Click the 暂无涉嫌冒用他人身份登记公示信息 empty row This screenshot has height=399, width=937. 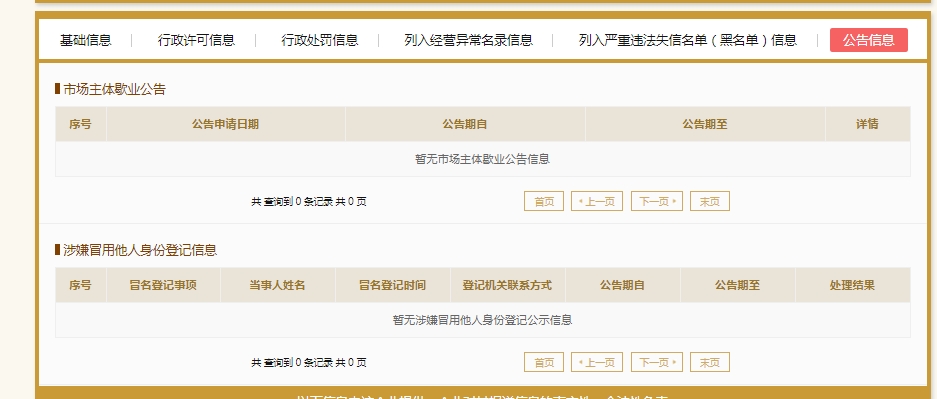click(x=483, y=320)
